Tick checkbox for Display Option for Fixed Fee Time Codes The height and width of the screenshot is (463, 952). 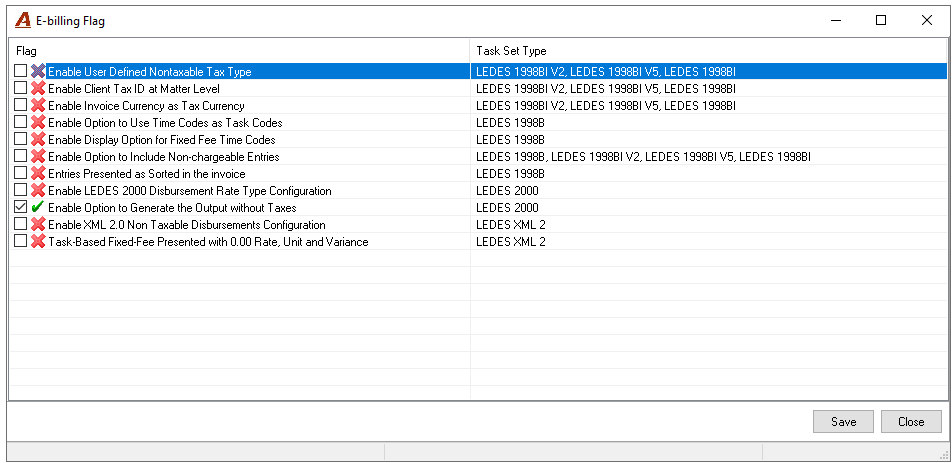(21, 139)
